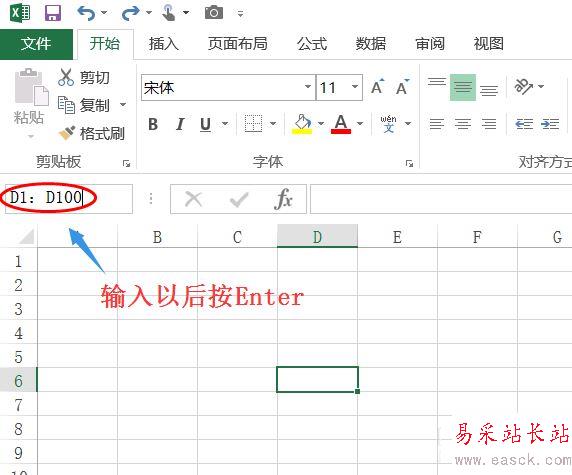Toggle right text alignment
Image resolution: width=572 pixels, height=475 pixels.
click(489, 124)
